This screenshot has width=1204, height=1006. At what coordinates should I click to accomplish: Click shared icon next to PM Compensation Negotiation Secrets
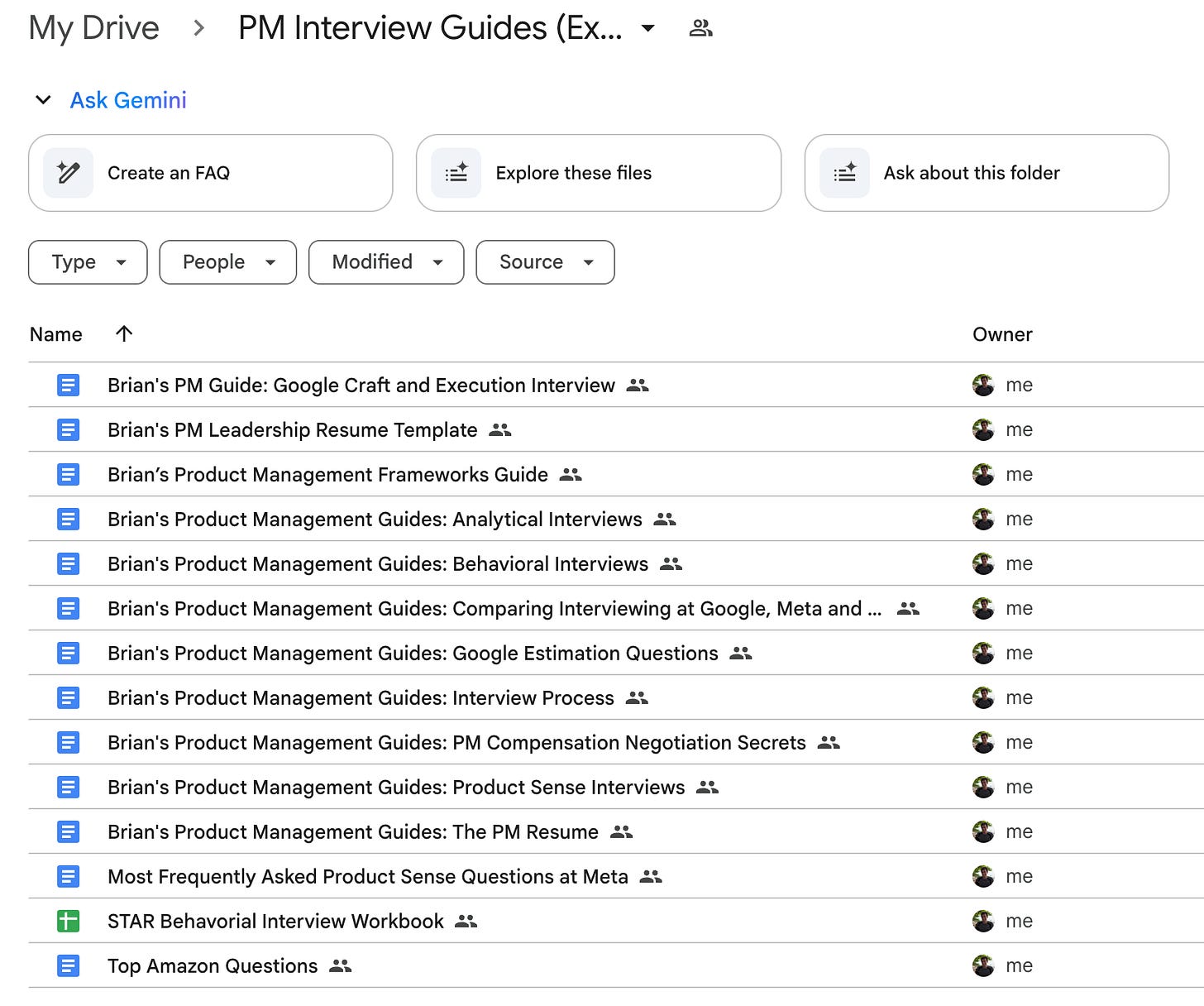click(x=829, y=742)
